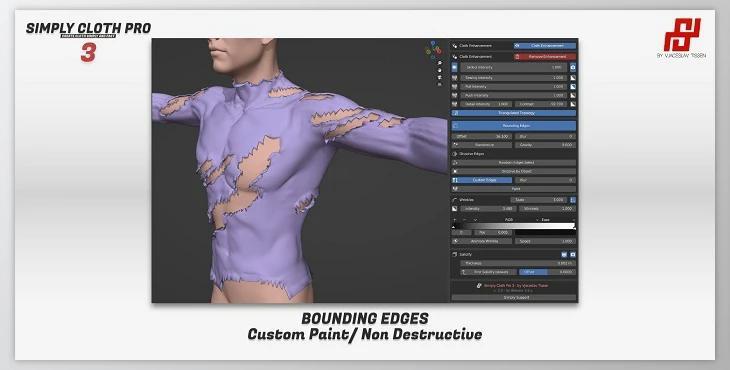Image resolution: width=730 pixels, height=370 pixels.
Task: Click the blue Offset field in Solidify
Action: [x=548, y=272]
